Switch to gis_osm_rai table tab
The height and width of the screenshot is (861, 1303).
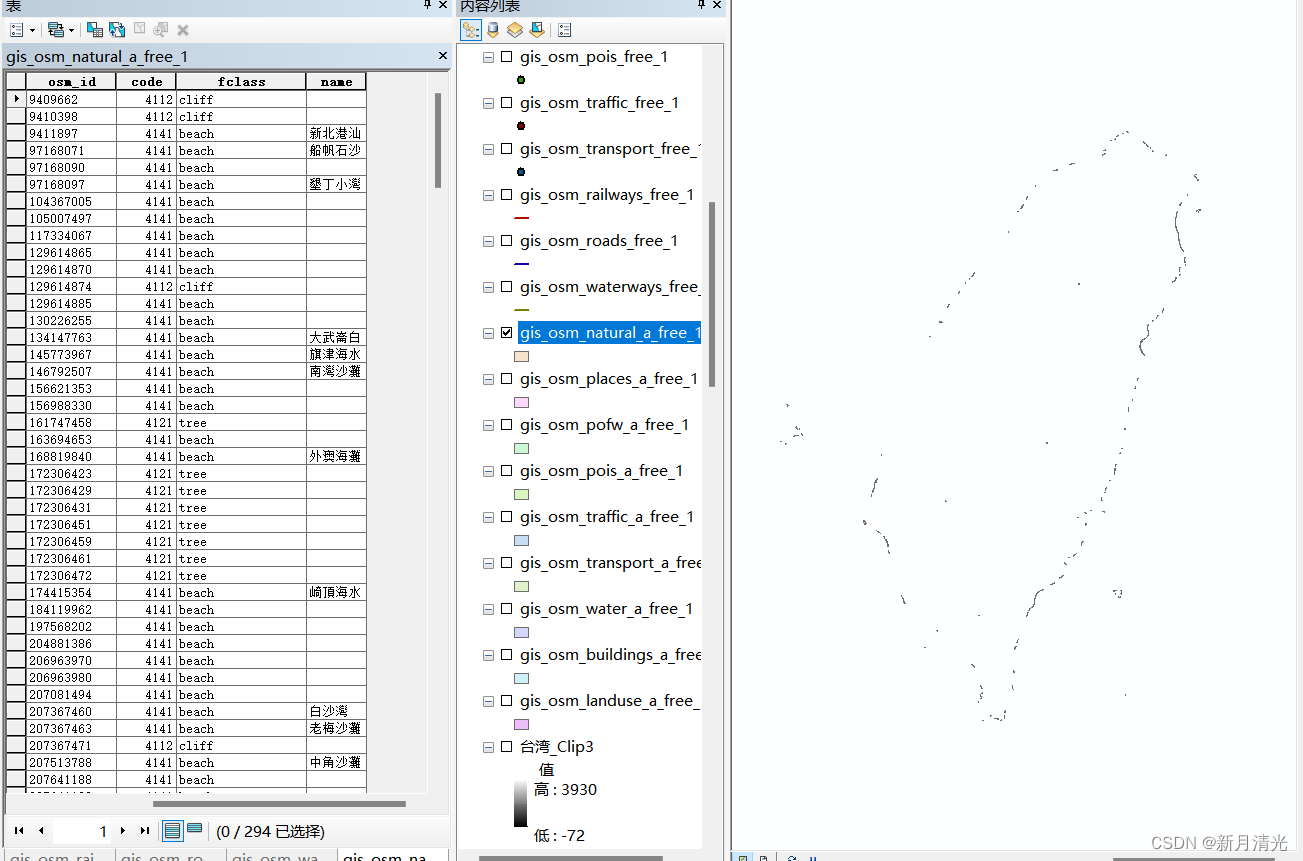58,856
